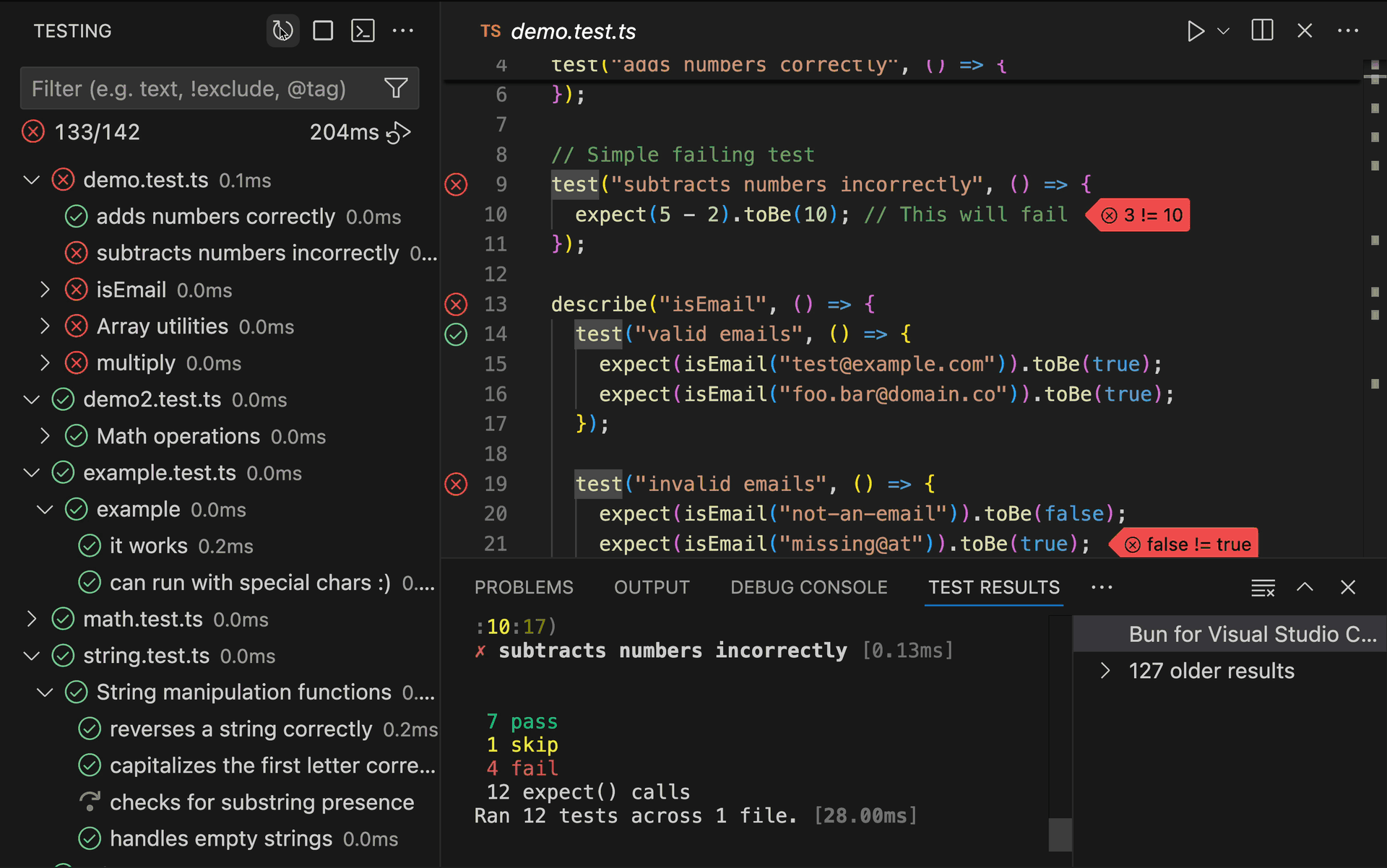The width and height of the screenshot is (1387, 868).
Task: Click the failed test gutter marker on line 19
Action: [x=456, y=484]
